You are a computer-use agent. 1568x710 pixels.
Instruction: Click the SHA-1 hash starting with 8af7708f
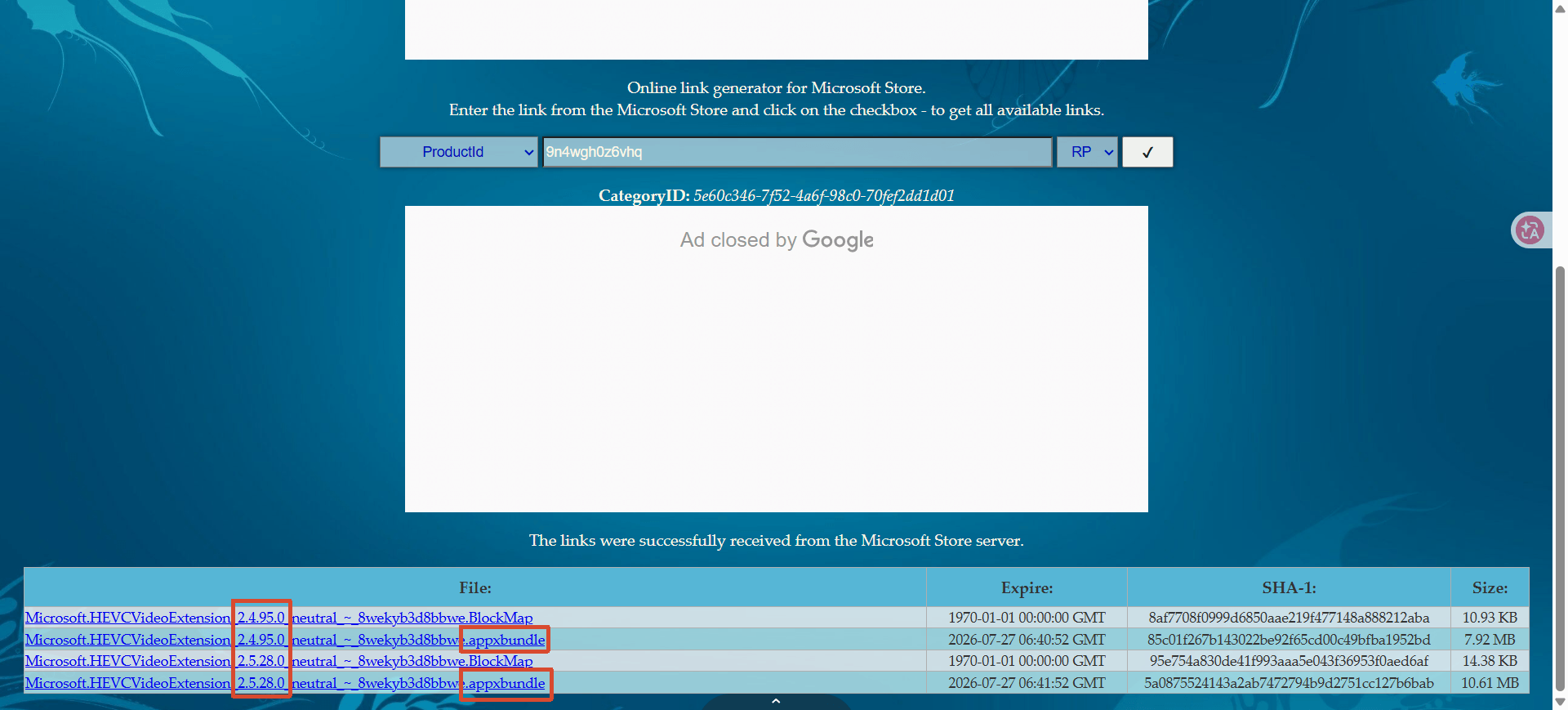click(1289, 618)
